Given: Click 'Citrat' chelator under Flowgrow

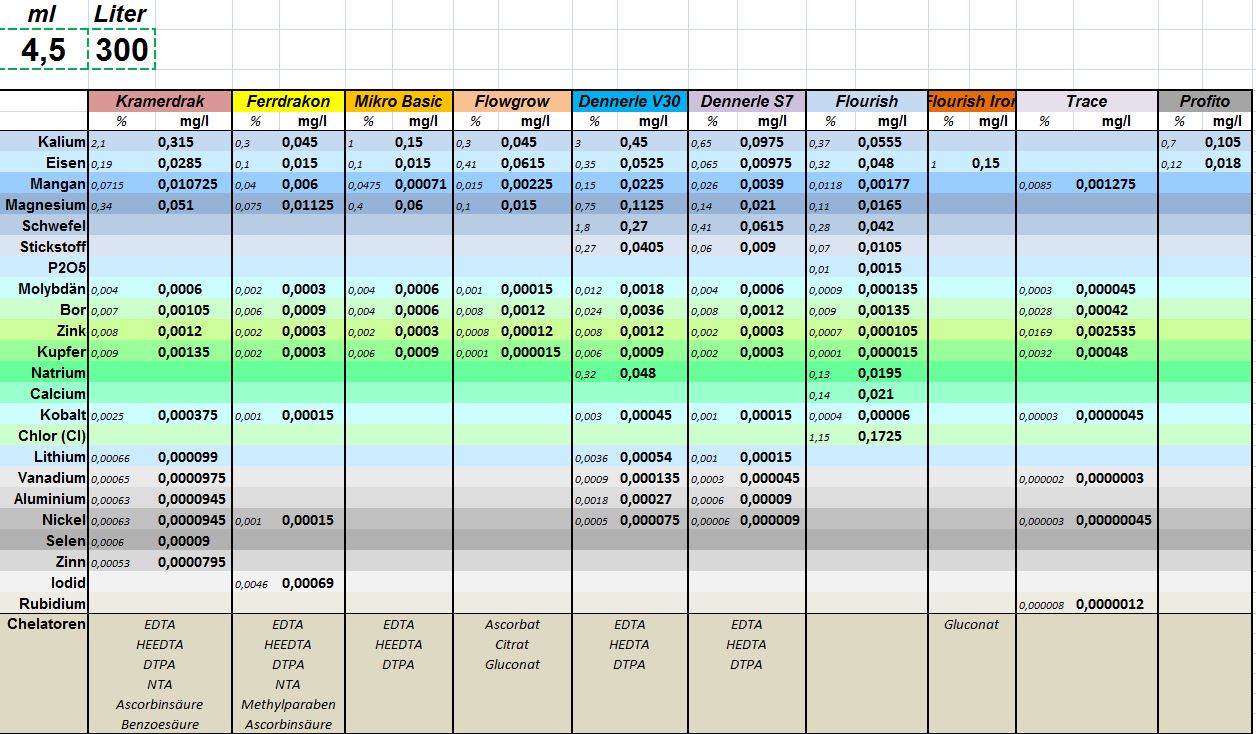Looking at the screenshot, I should pyautogui.click(x=512, y=644).
